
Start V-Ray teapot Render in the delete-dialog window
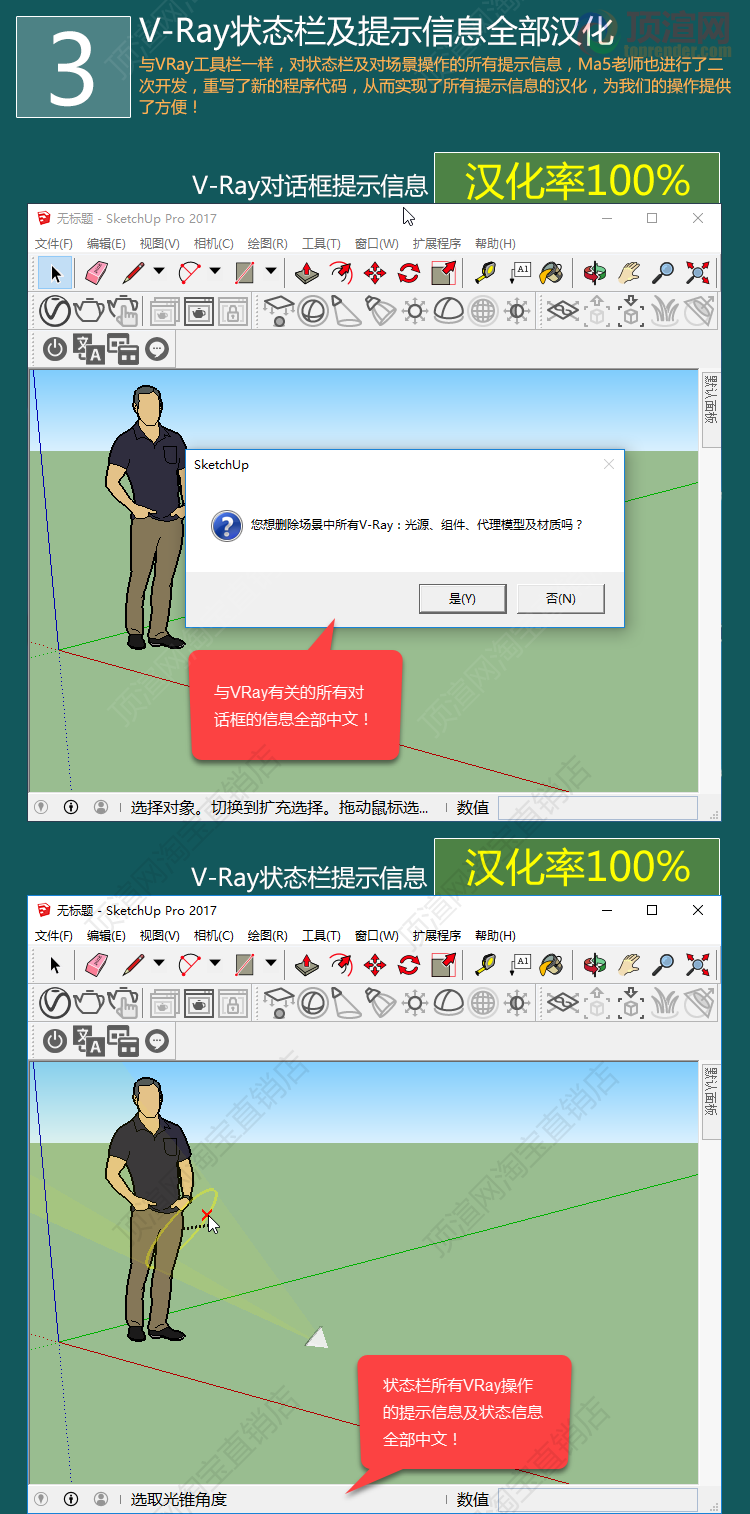88,311
